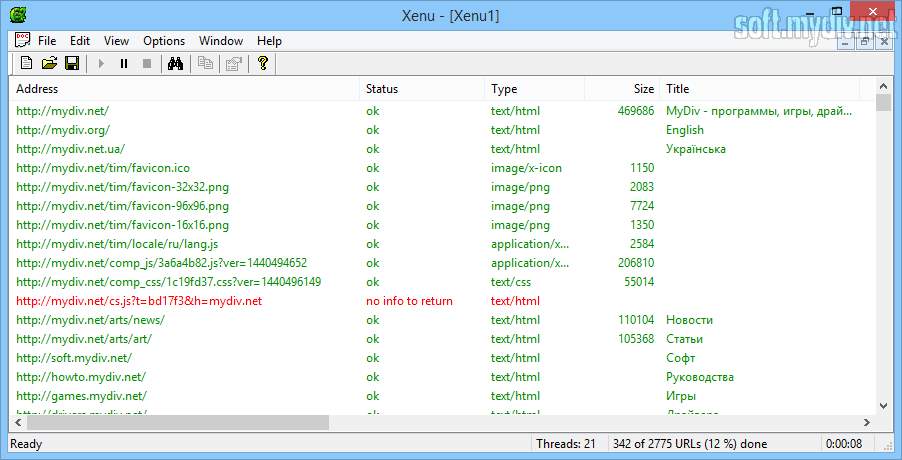Sort list by Status column header
This screenshot has height=460, width=902.
[422, 89]
